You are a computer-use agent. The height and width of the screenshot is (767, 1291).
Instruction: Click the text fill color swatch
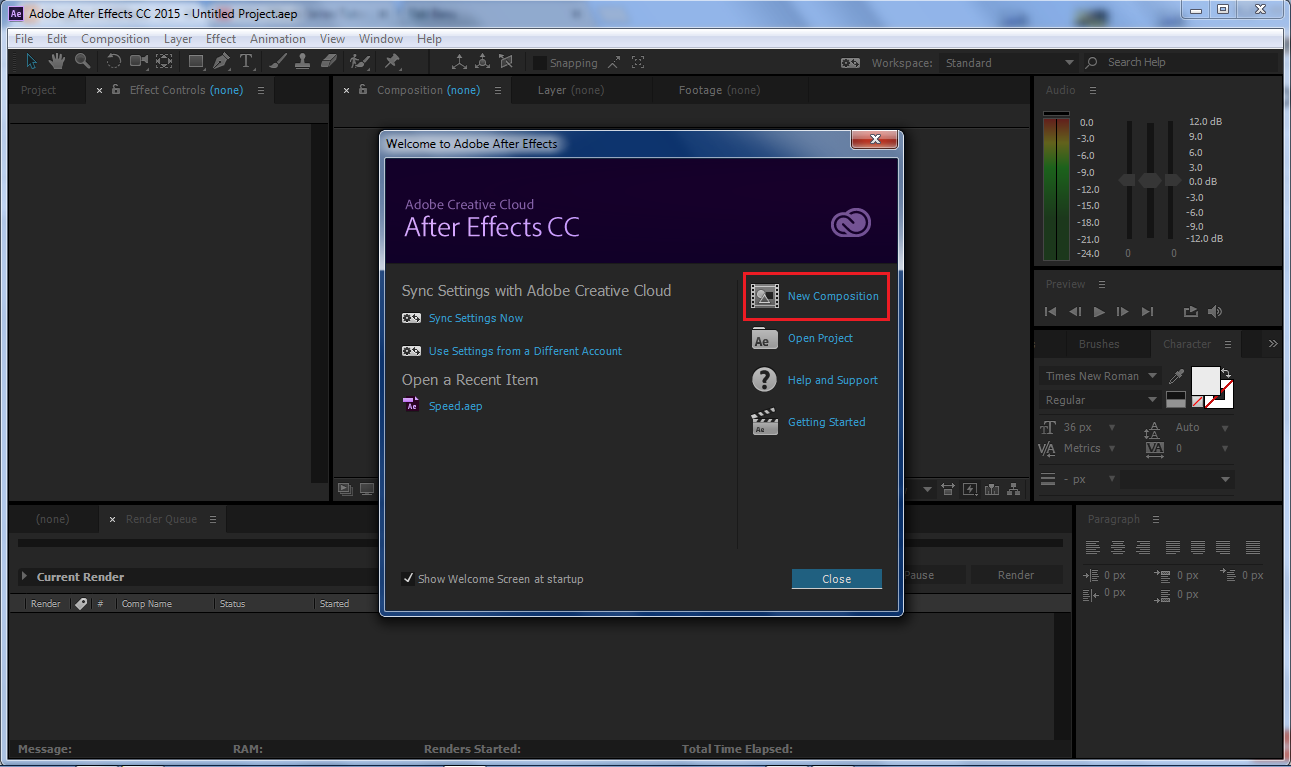1206,380
